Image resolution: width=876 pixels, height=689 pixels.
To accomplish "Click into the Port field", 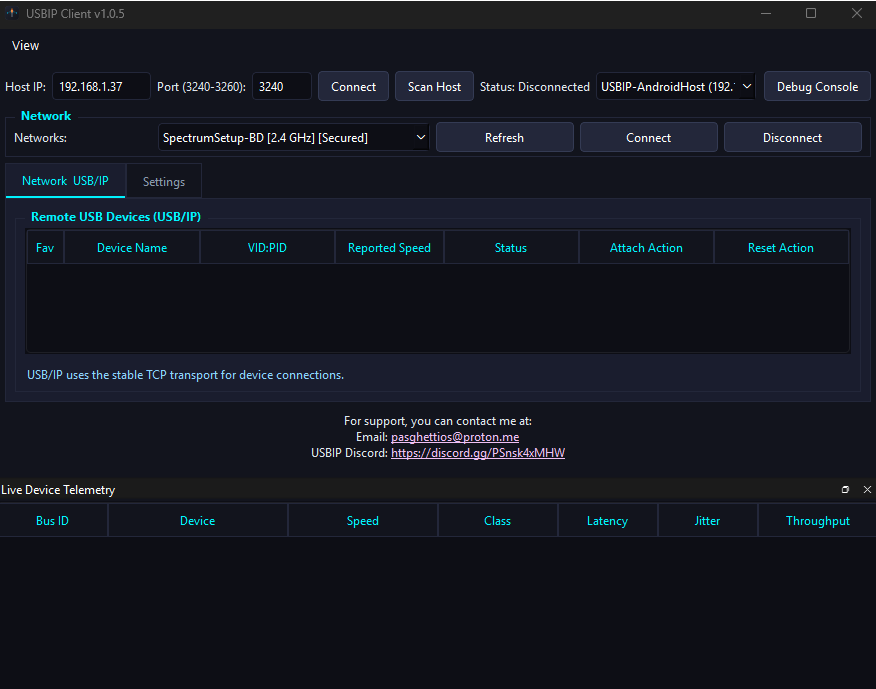I will [x=282, y=87].
